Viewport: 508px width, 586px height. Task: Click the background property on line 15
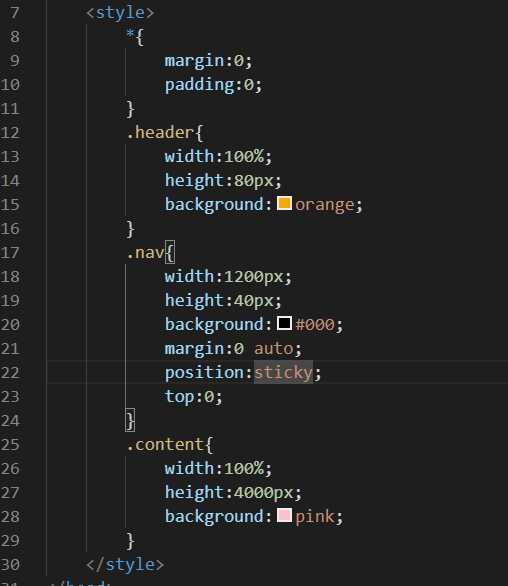pyautogui.click(x=215, y=205)
